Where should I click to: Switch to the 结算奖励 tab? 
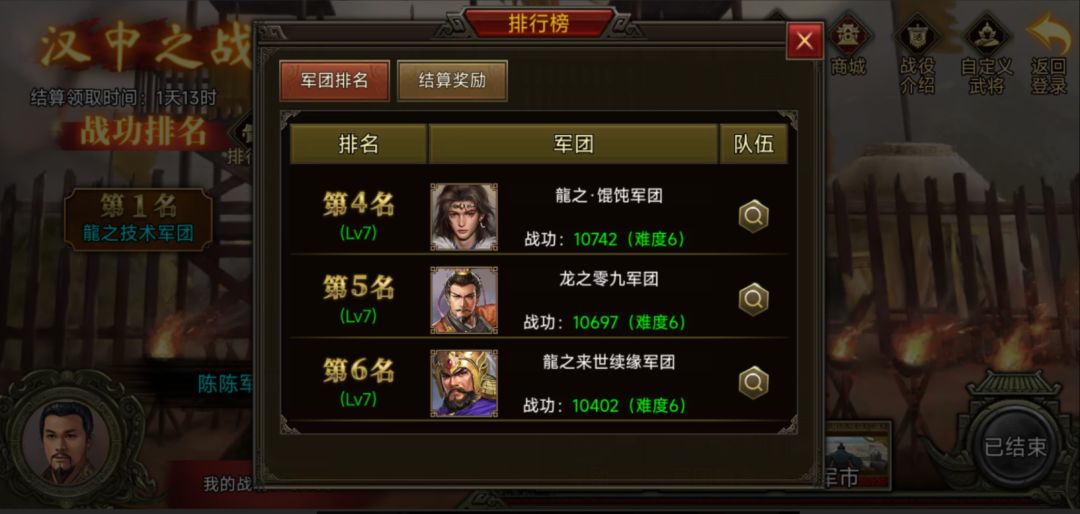click(453, 81)
